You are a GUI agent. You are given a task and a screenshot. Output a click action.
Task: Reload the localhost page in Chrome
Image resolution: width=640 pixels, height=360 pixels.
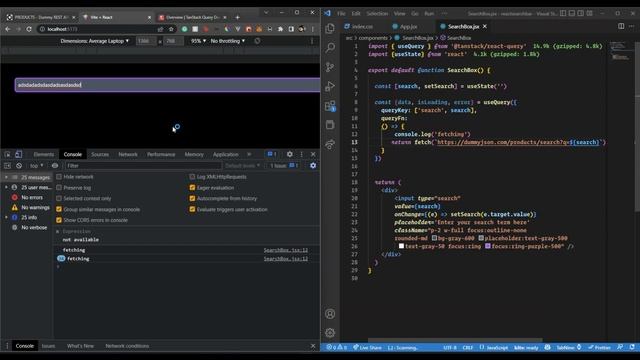(29, 29)
